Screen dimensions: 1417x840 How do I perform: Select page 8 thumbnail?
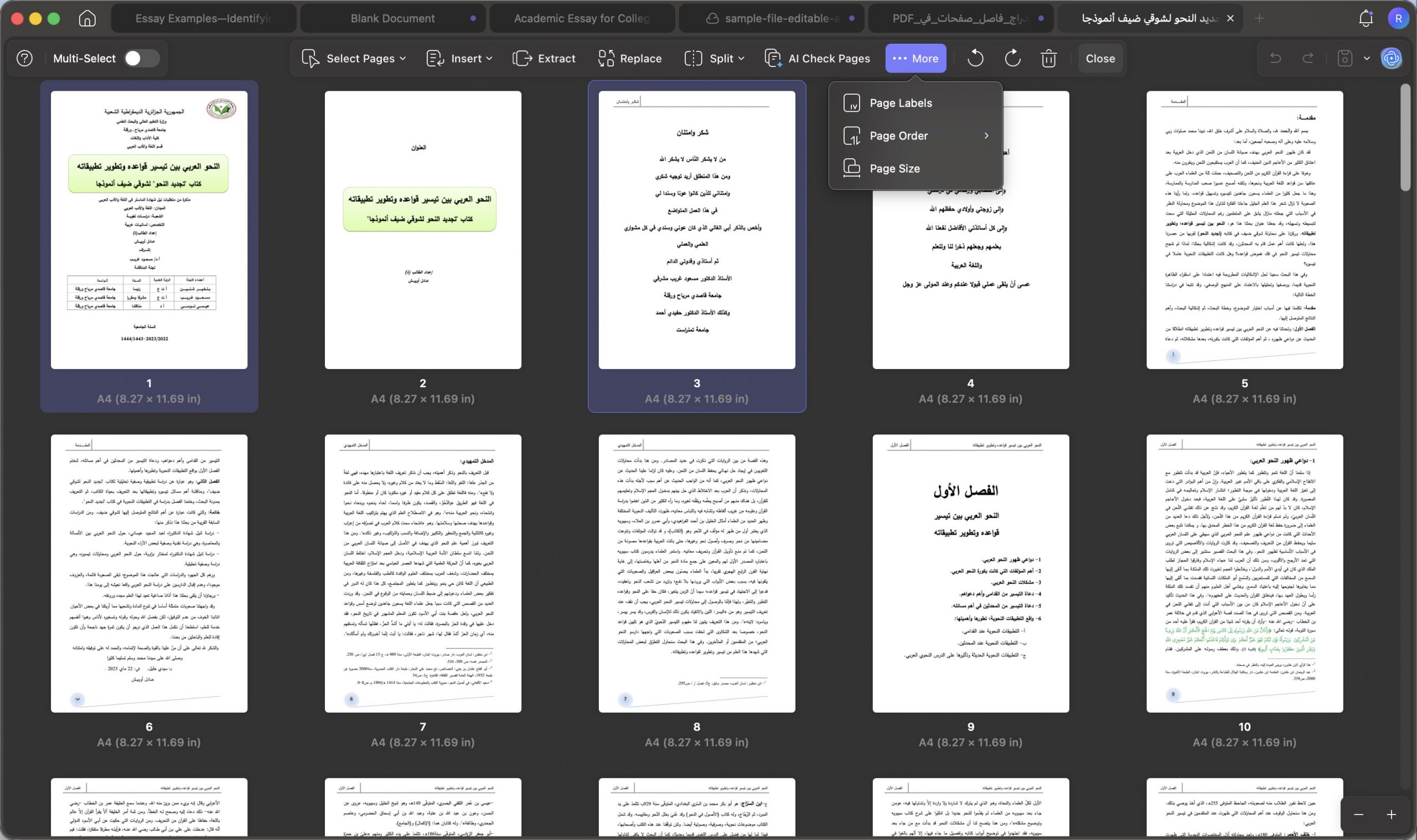(697, 573)
